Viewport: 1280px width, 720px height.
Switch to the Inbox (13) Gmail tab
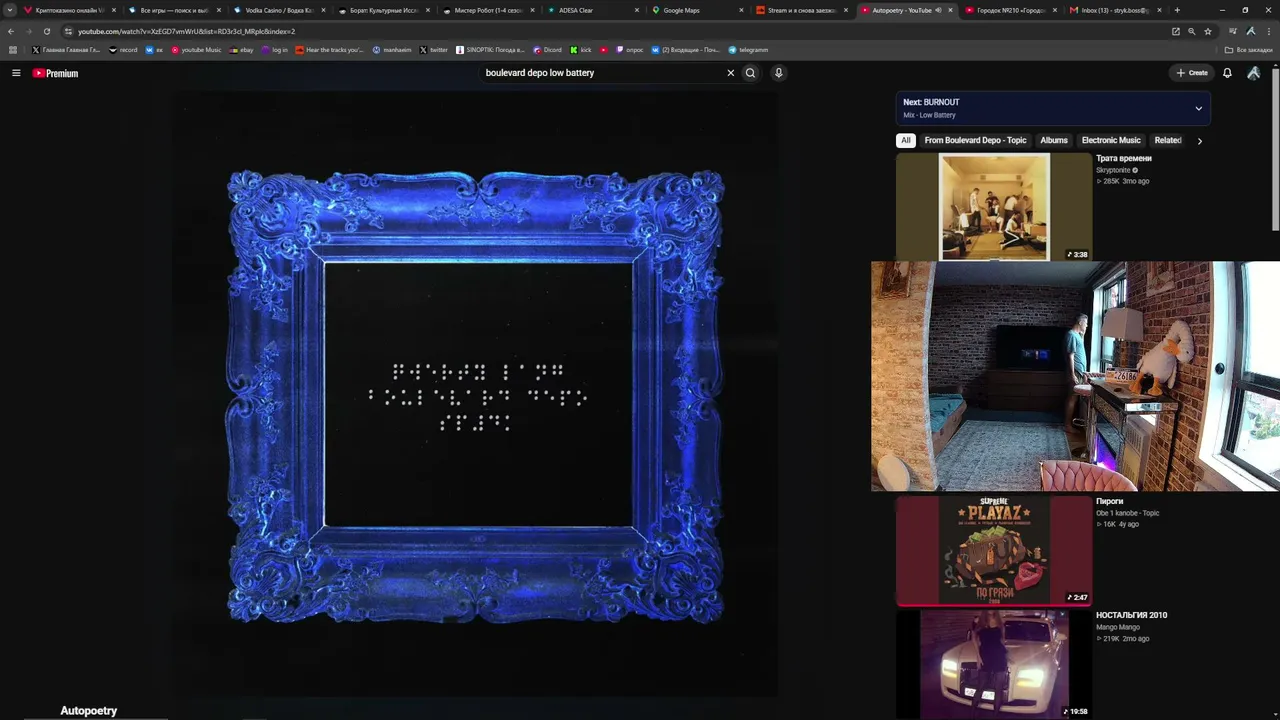[x=1114, y=10]
